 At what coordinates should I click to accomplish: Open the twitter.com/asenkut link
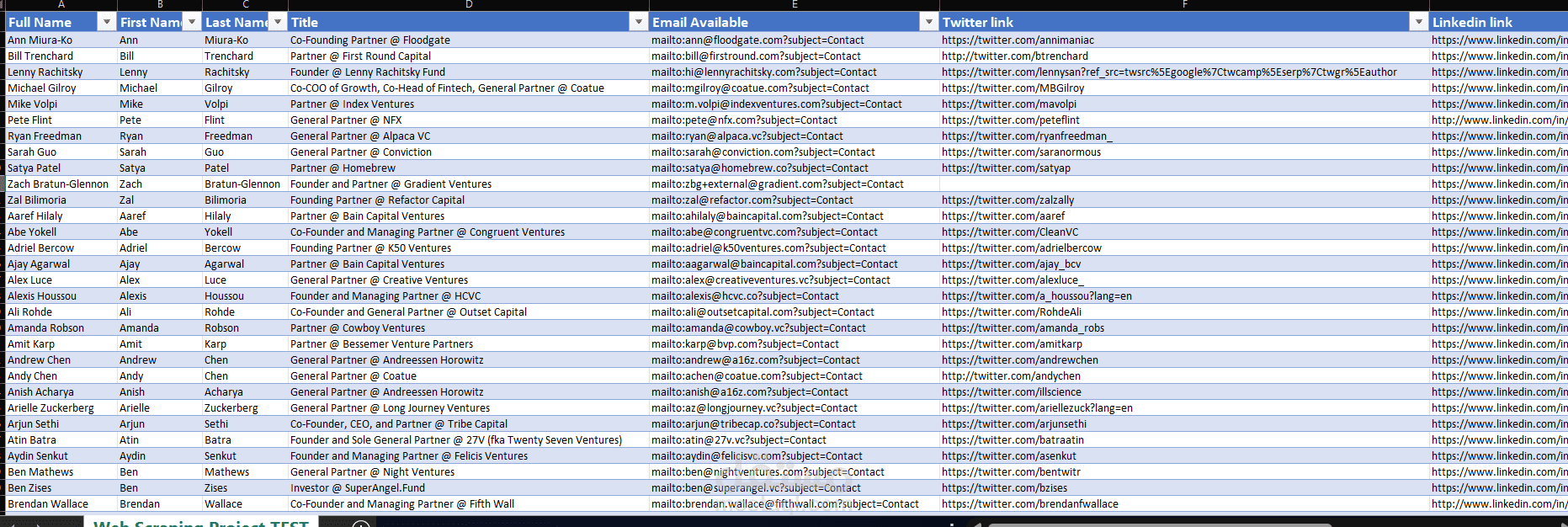point(1008,455)
